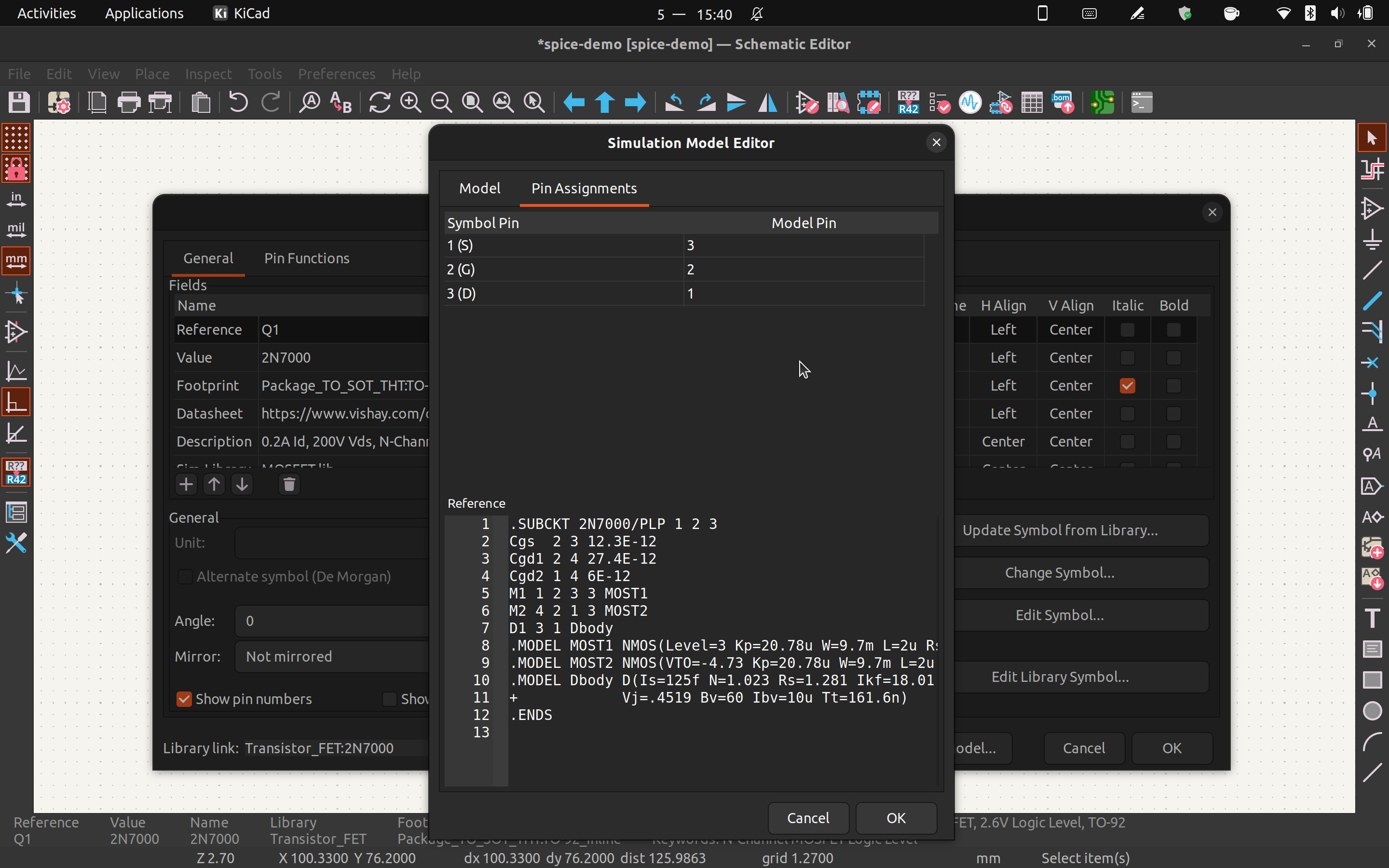Select the Add Power Symbol tool
The image size is (1389, 868).
coord(1372,239)
